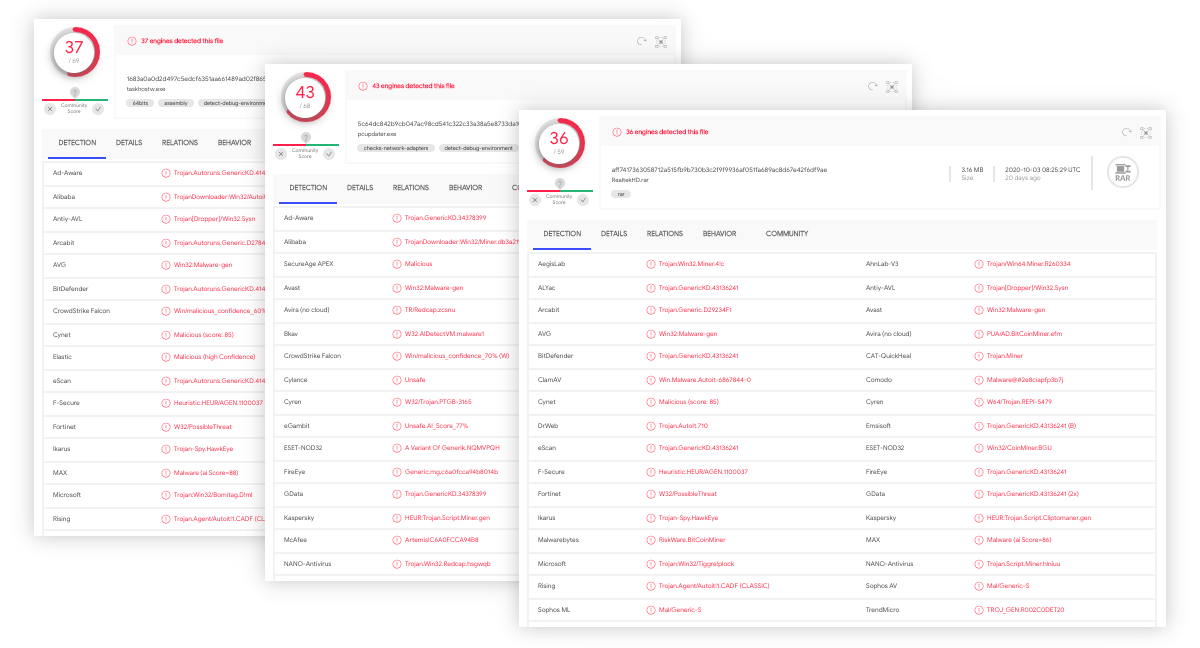
Task: Click the 37 / 69 detection score circle
Action: (74, 51)
